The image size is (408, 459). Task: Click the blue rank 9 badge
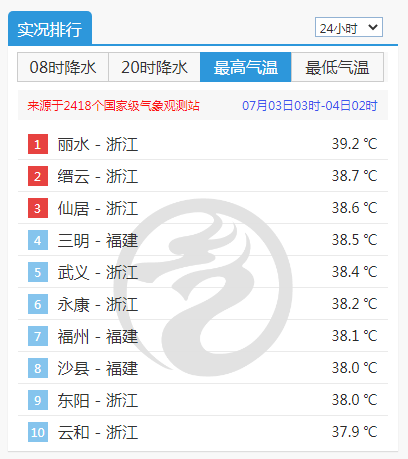38,400
